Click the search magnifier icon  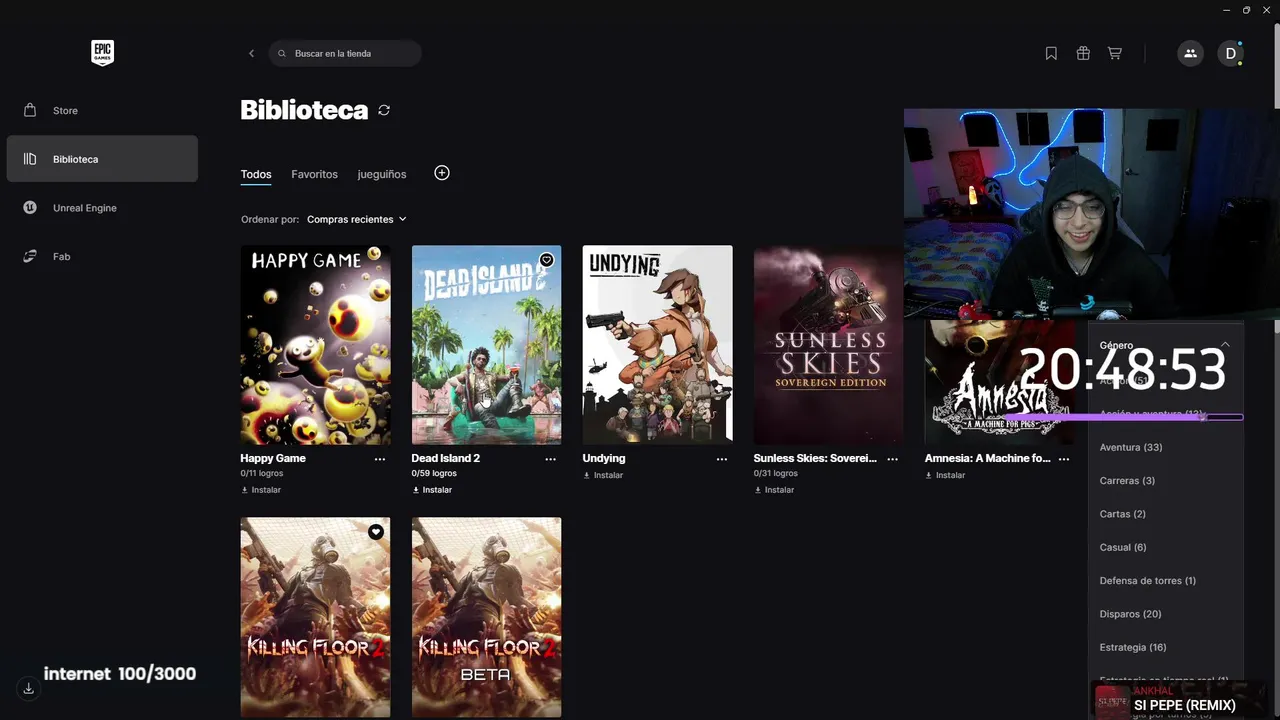click(x=283, y=54)
